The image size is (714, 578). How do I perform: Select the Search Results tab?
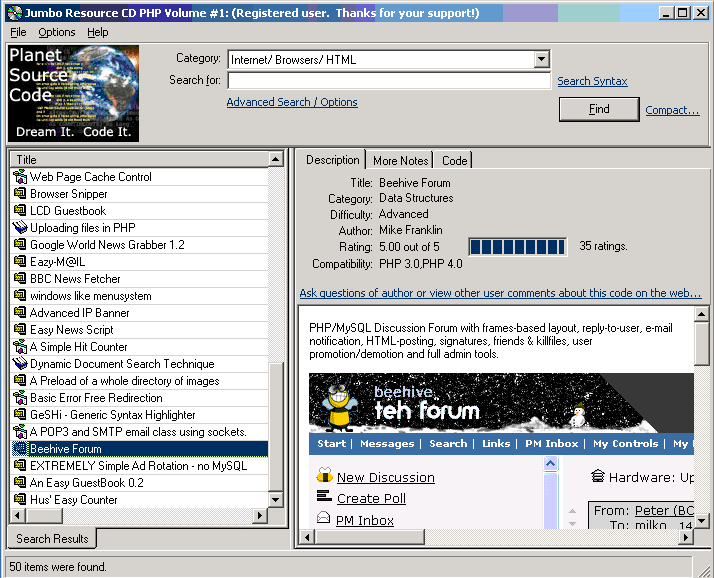52,539
